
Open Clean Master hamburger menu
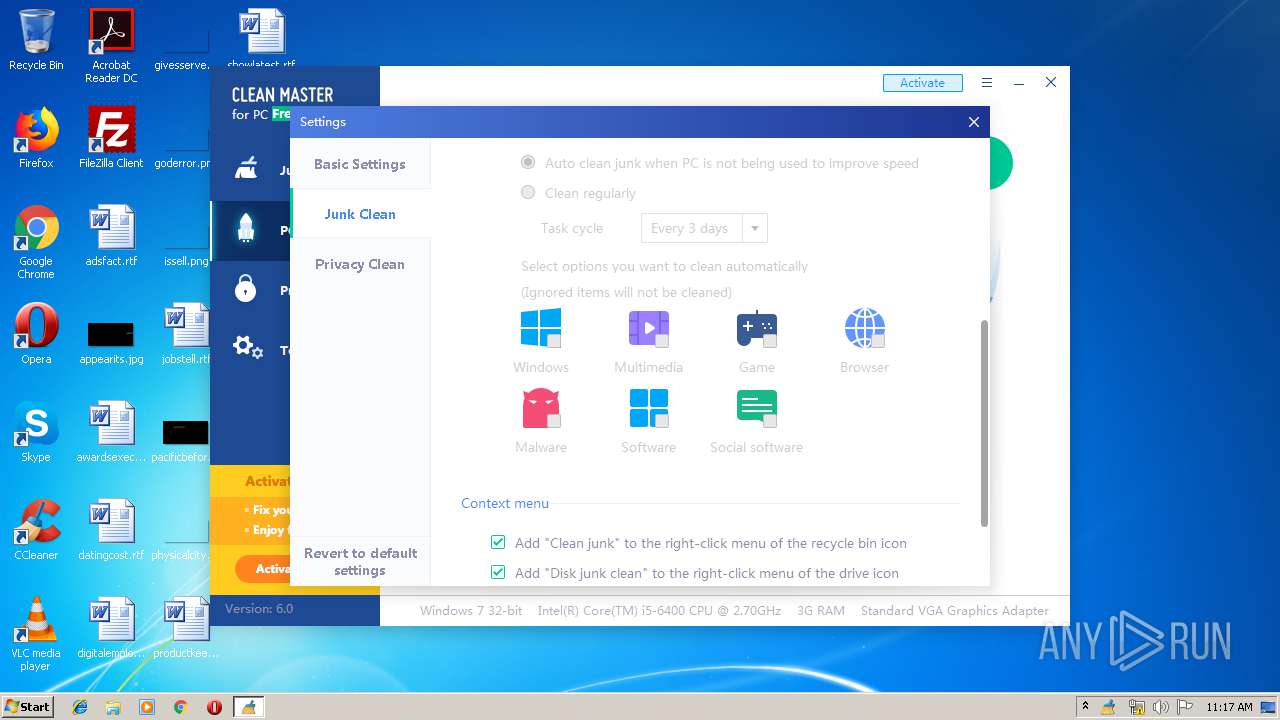coord(987,83)
